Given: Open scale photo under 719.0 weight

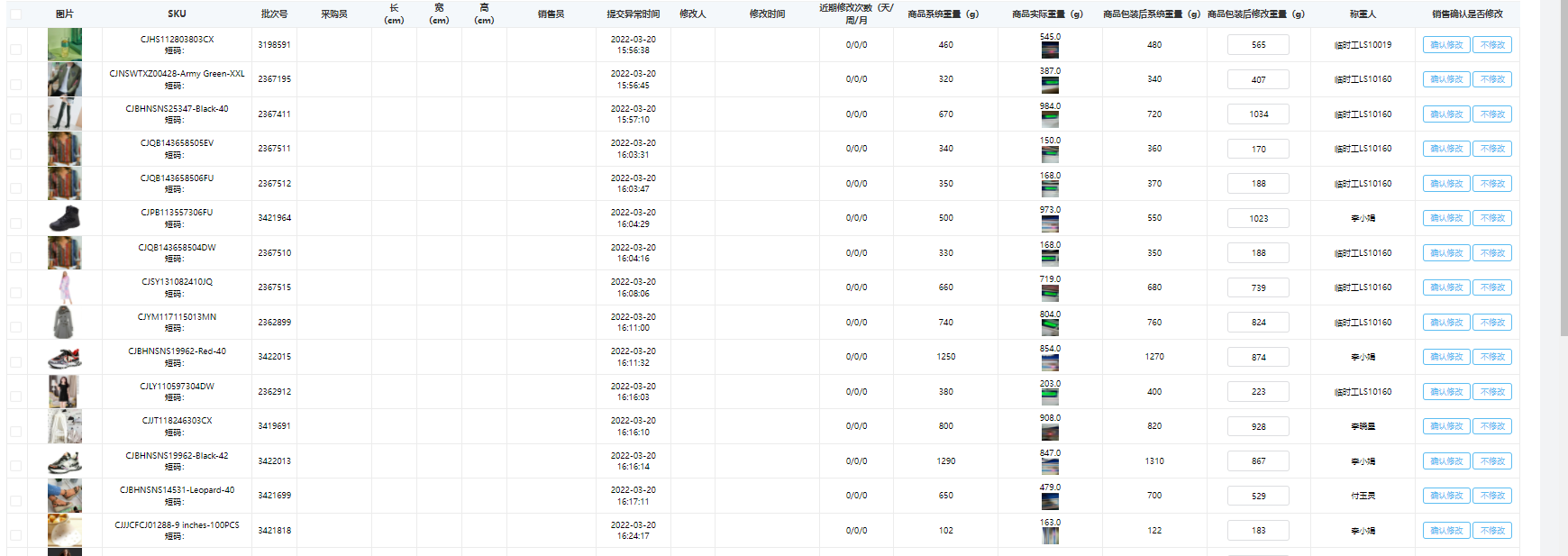Looking at the screenshot, I should pyautogui.click(x=1050, y=293).
